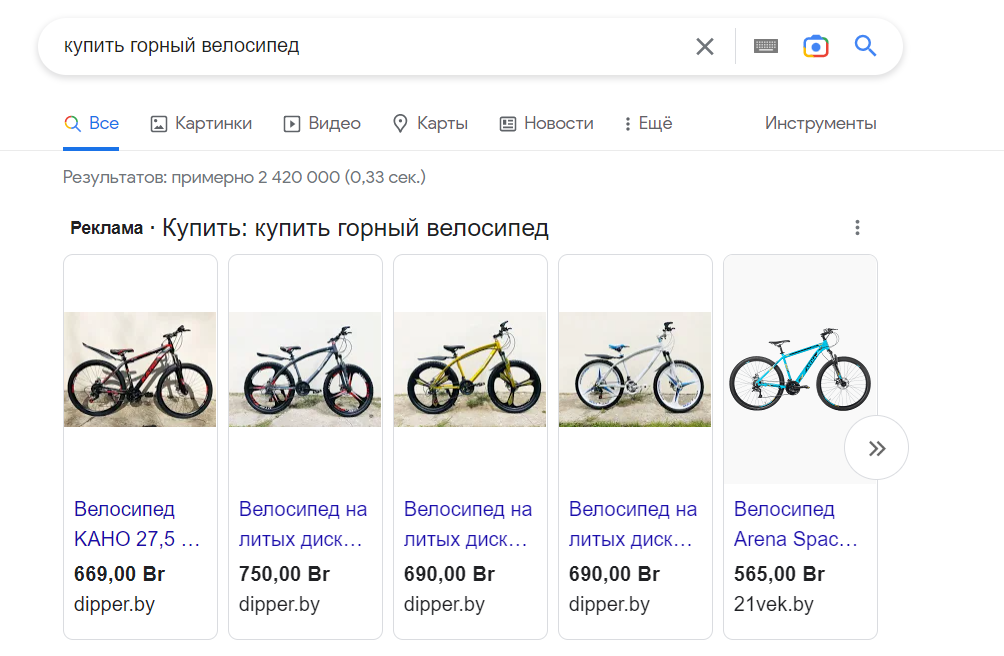
Task: Click the grey bicycle priced 750,00 Br image
Action: (x=305, y=369)
